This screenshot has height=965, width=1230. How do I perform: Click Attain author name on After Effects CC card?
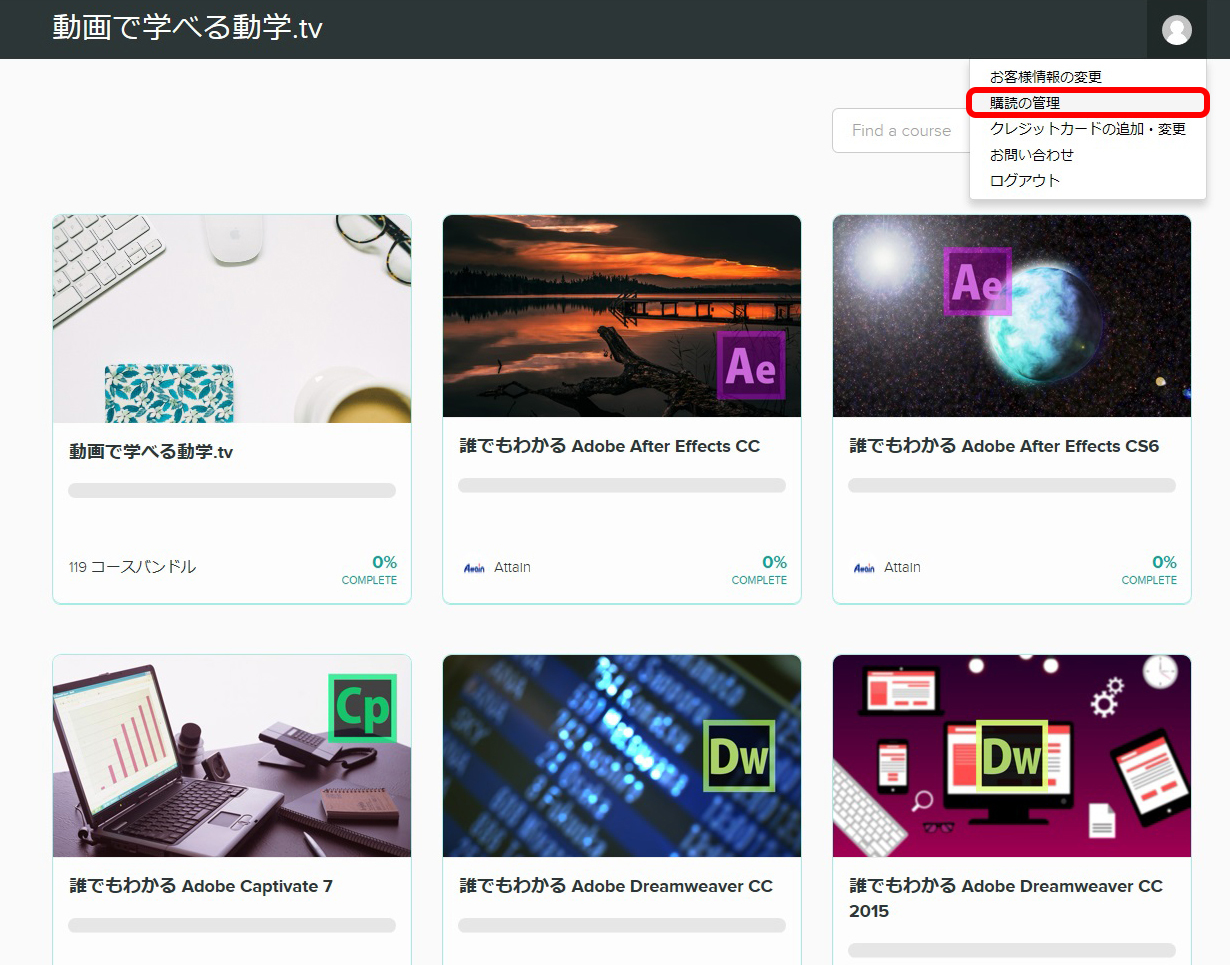point(512,567)
